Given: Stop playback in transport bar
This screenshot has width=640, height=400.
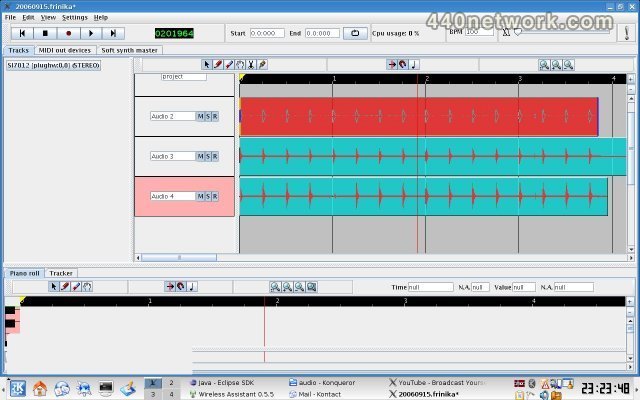Looking at the screenshot, I should [x=45, y=33].
